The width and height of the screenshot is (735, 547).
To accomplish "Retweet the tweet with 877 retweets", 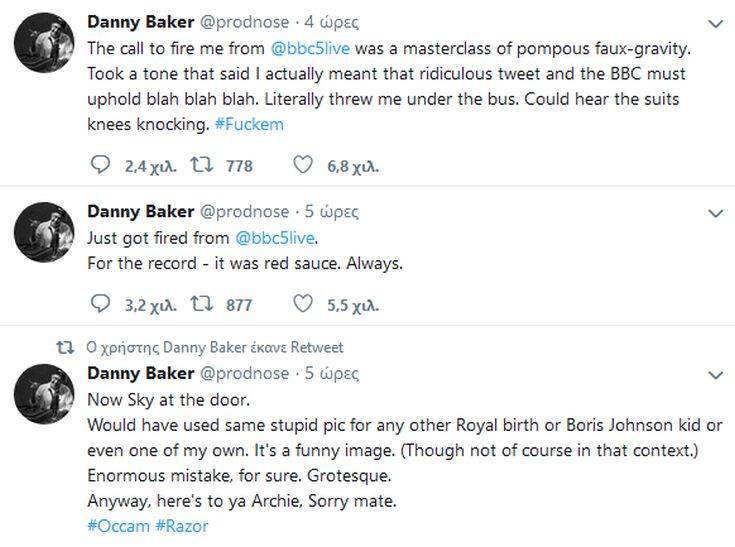I will (198, 304).
